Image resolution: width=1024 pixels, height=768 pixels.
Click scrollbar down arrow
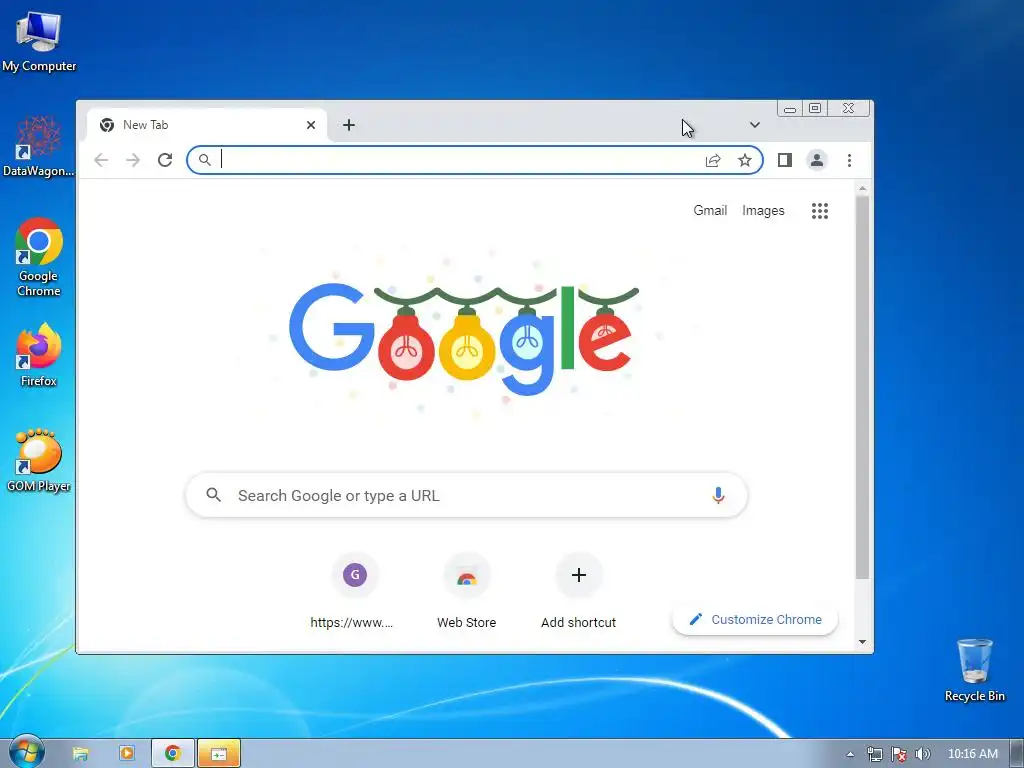pyautogui.click(x=862, y=642)
